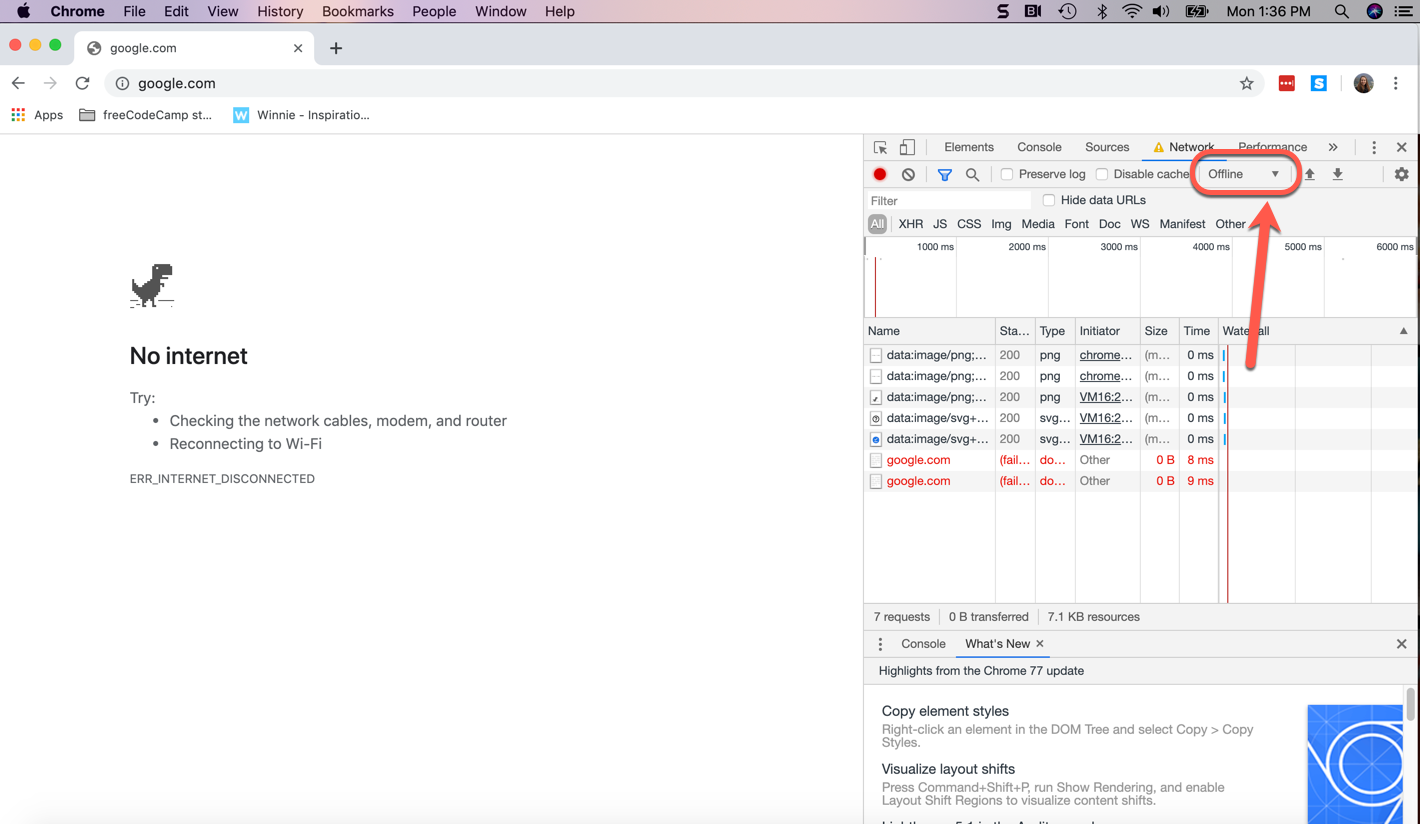Open Spotlight search in menu bar
Screen dimensions: 1420x824
pos(1341,11)
